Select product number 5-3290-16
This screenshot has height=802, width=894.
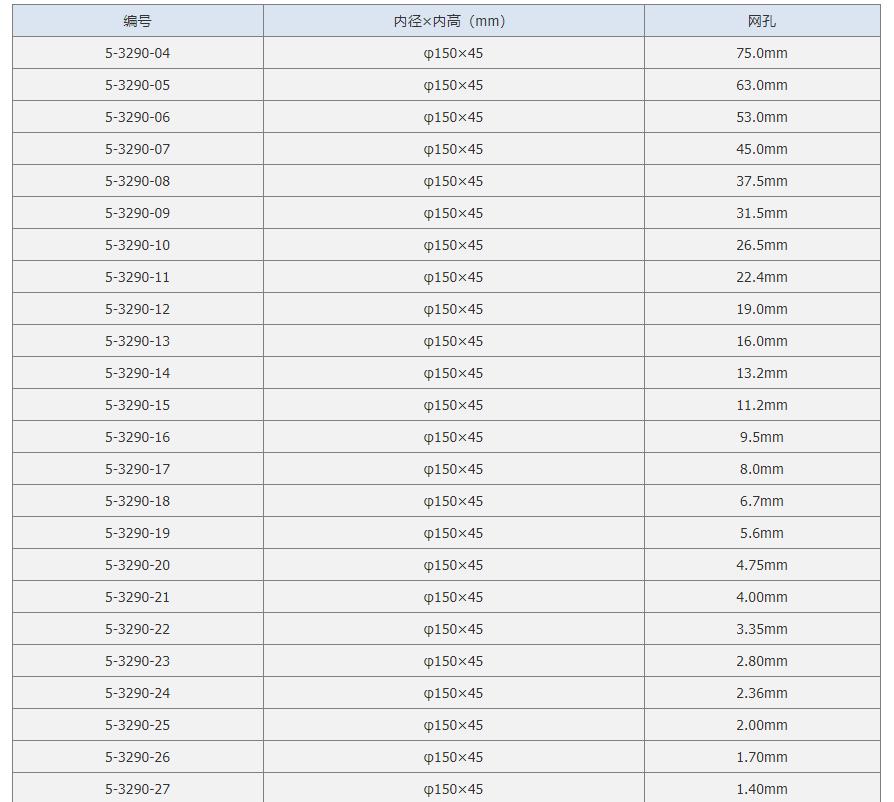coord(138,437)
